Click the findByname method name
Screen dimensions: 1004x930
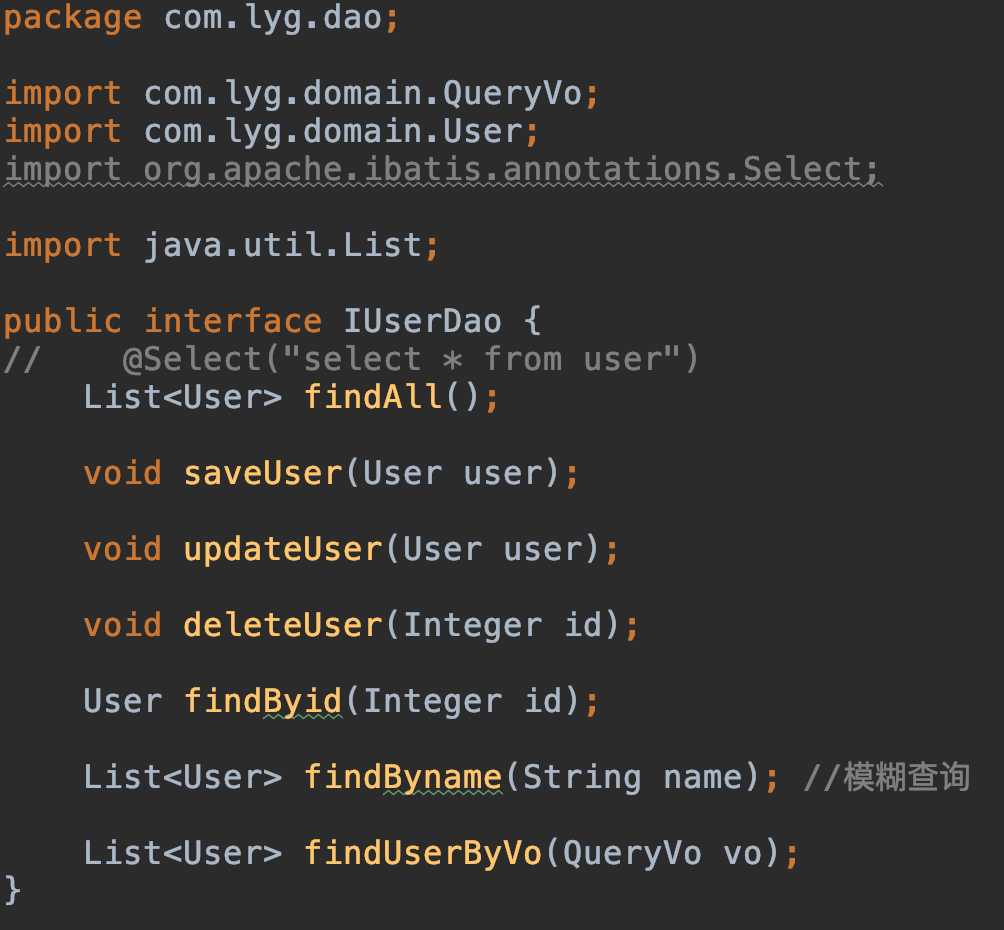[x=402, y=777]
